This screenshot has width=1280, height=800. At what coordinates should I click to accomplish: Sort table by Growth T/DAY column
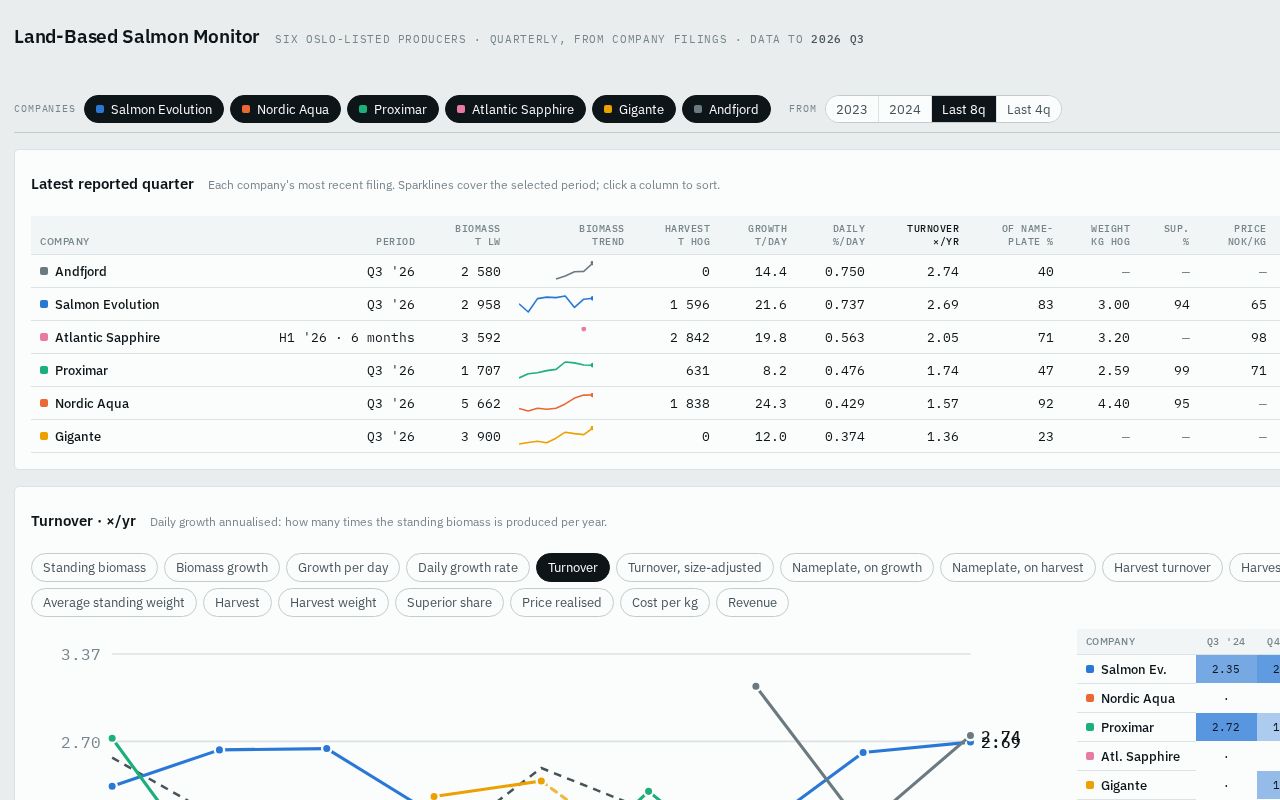(x=758, y=235)
